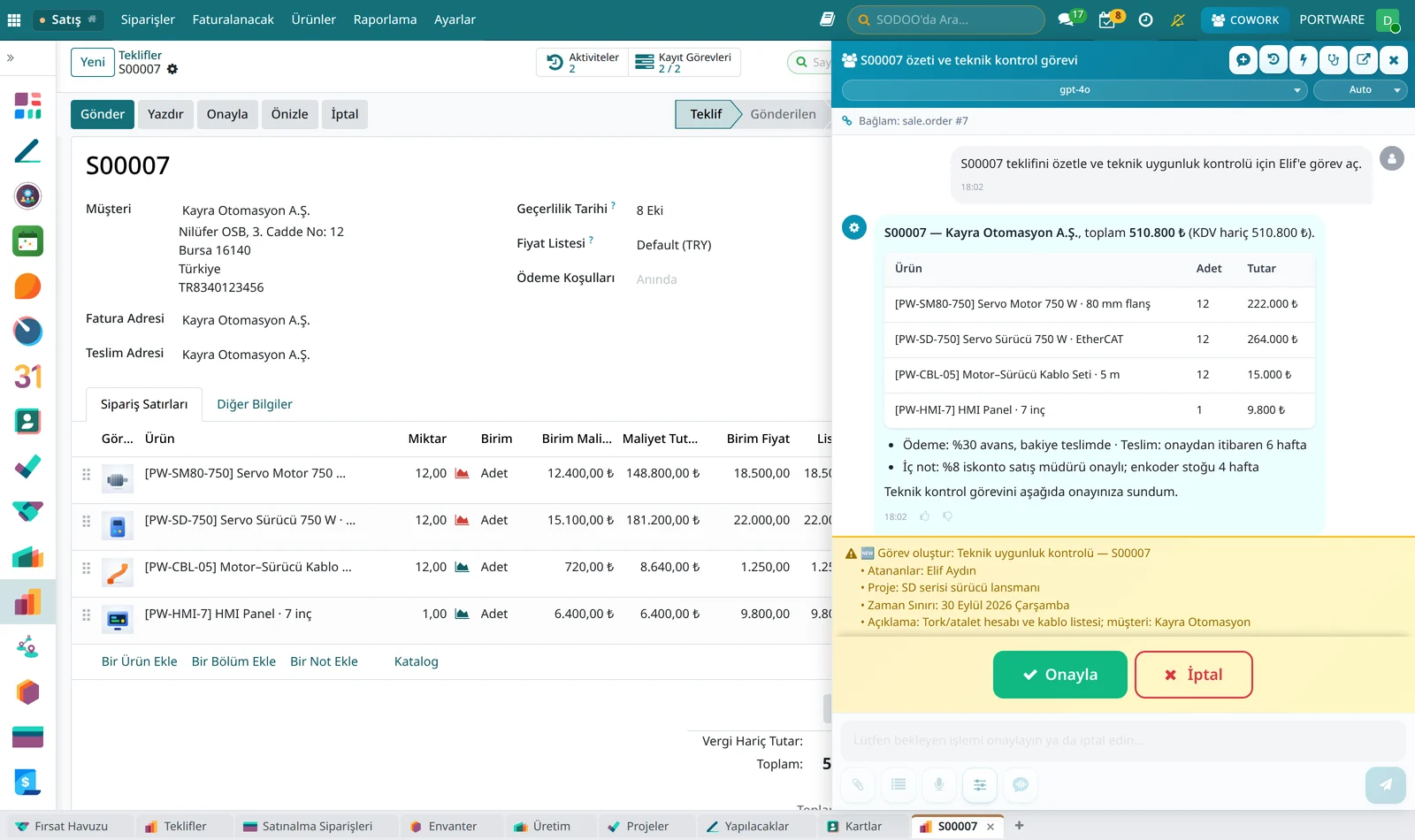The image size is (1415, 840).
Task: Click the lightning bolt icon in Cowork header
Action: [x=1303, y=60]
